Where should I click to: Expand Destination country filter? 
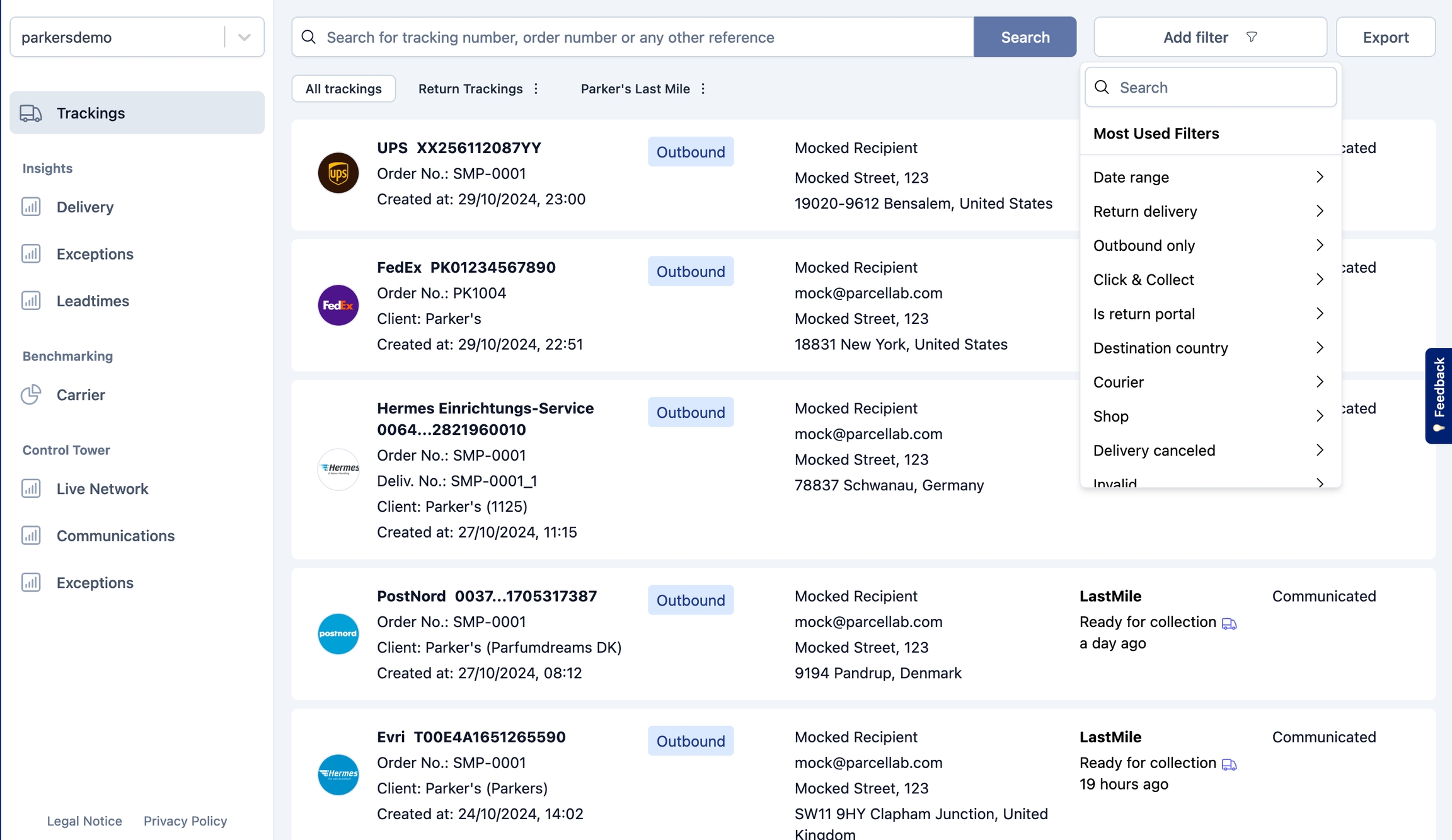1207,348
